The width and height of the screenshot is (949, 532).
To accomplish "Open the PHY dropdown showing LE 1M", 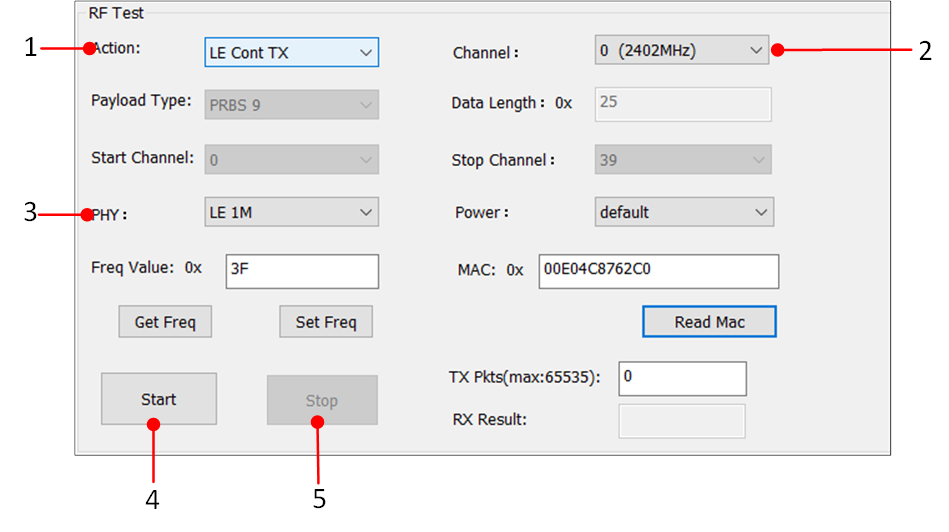I will point(290,212).
